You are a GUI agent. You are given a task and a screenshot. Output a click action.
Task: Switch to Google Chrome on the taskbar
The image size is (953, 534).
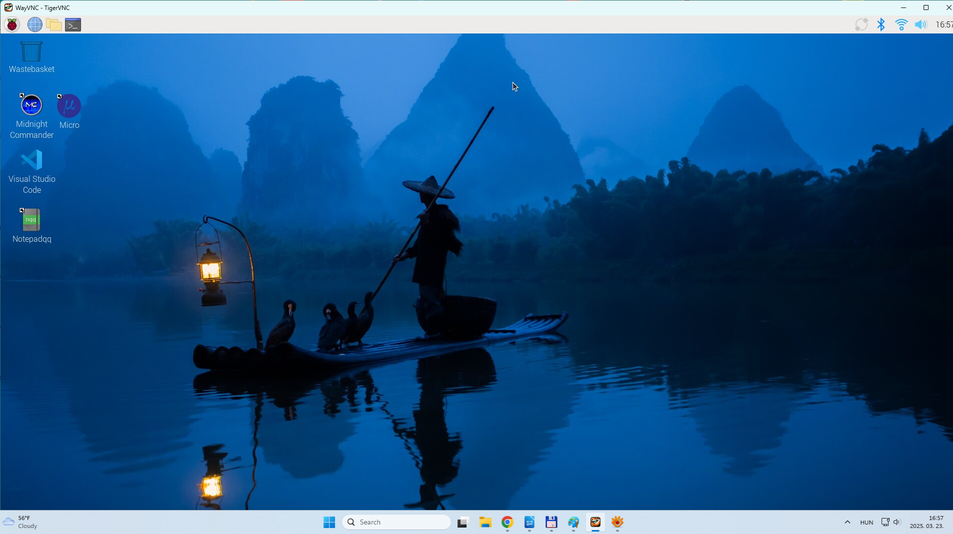pos(507,522)
